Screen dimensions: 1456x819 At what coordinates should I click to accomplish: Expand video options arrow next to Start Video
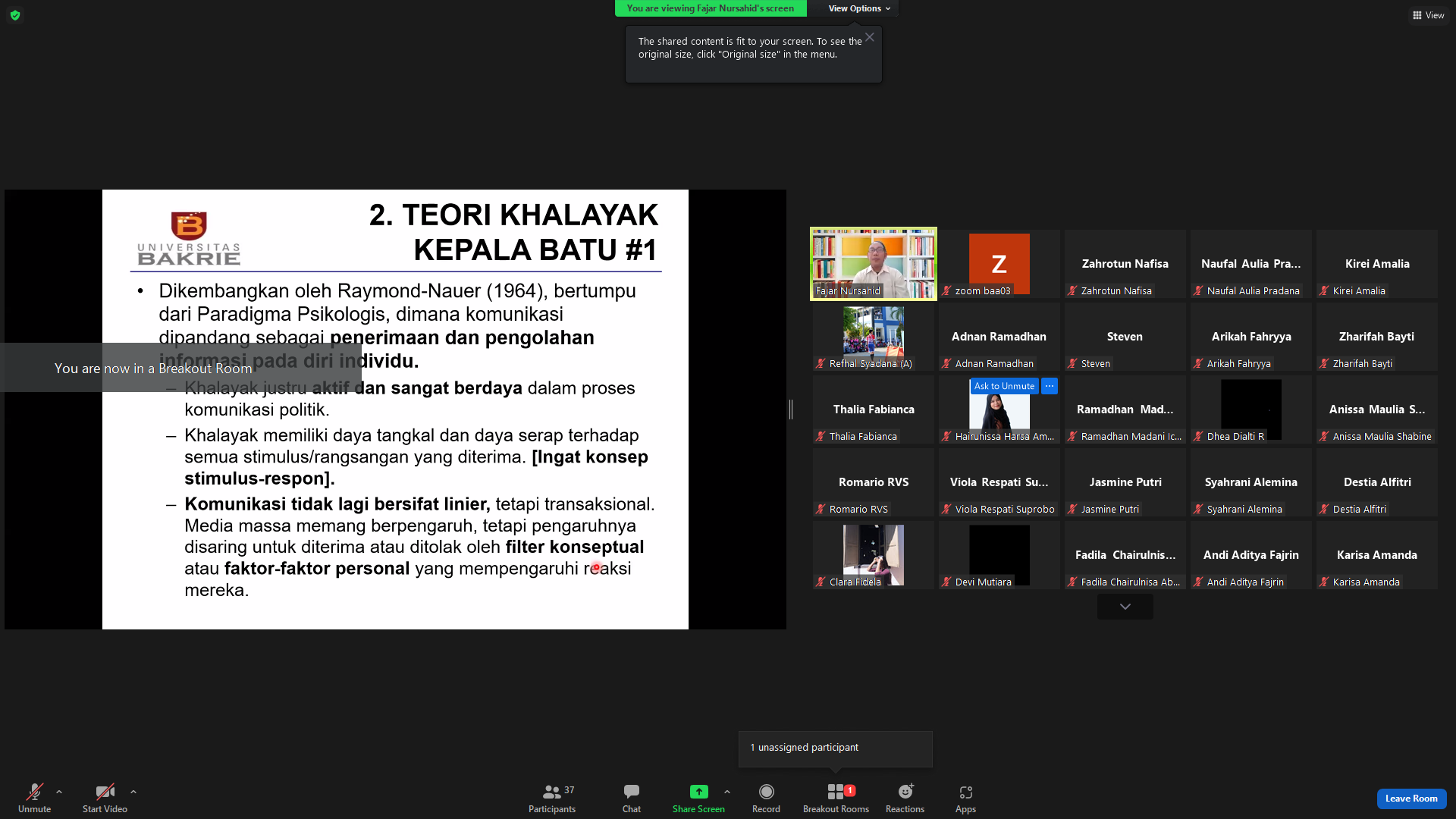click(133, 792)
